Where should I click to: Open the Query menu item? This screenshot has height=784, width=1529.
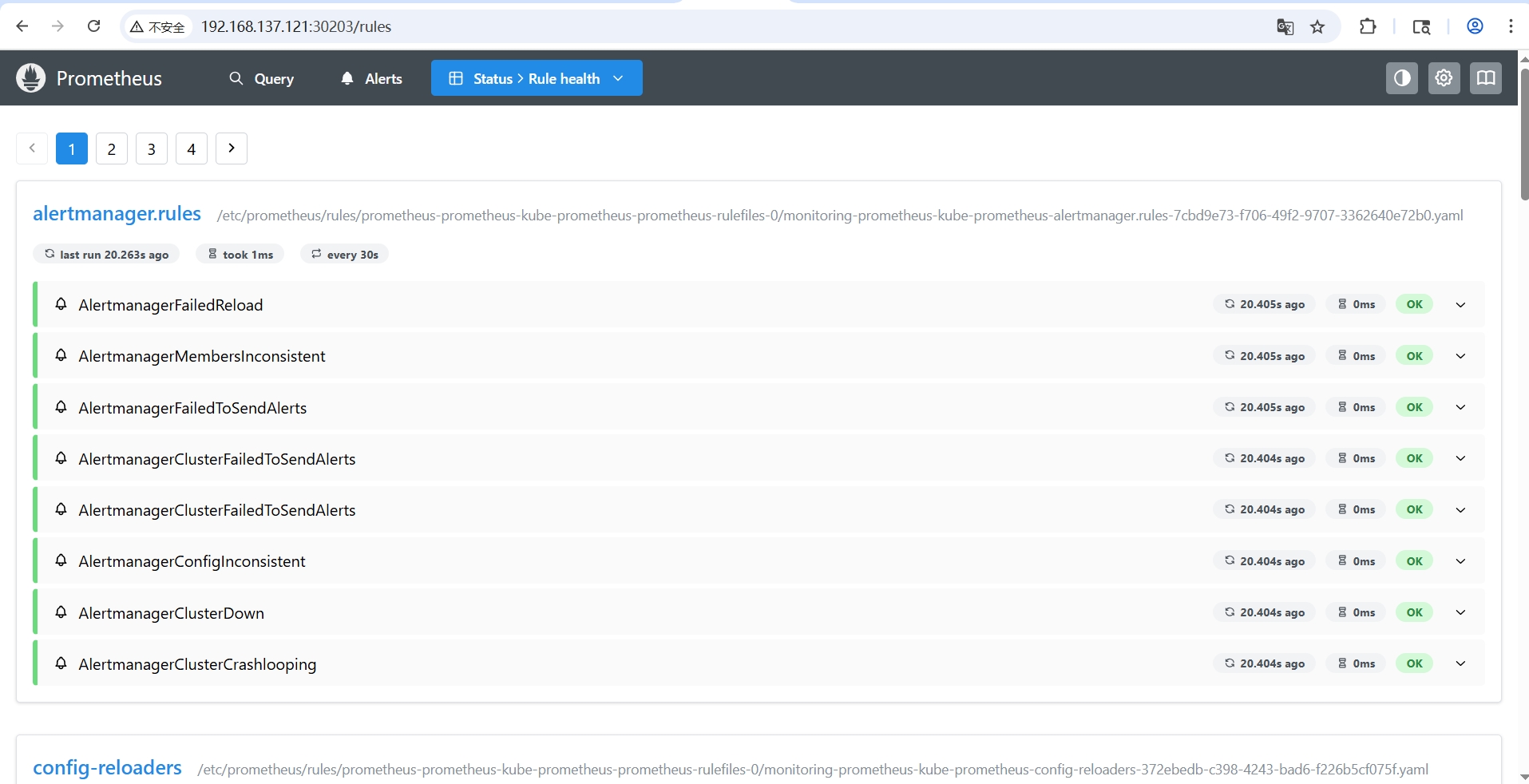(261, 78)
